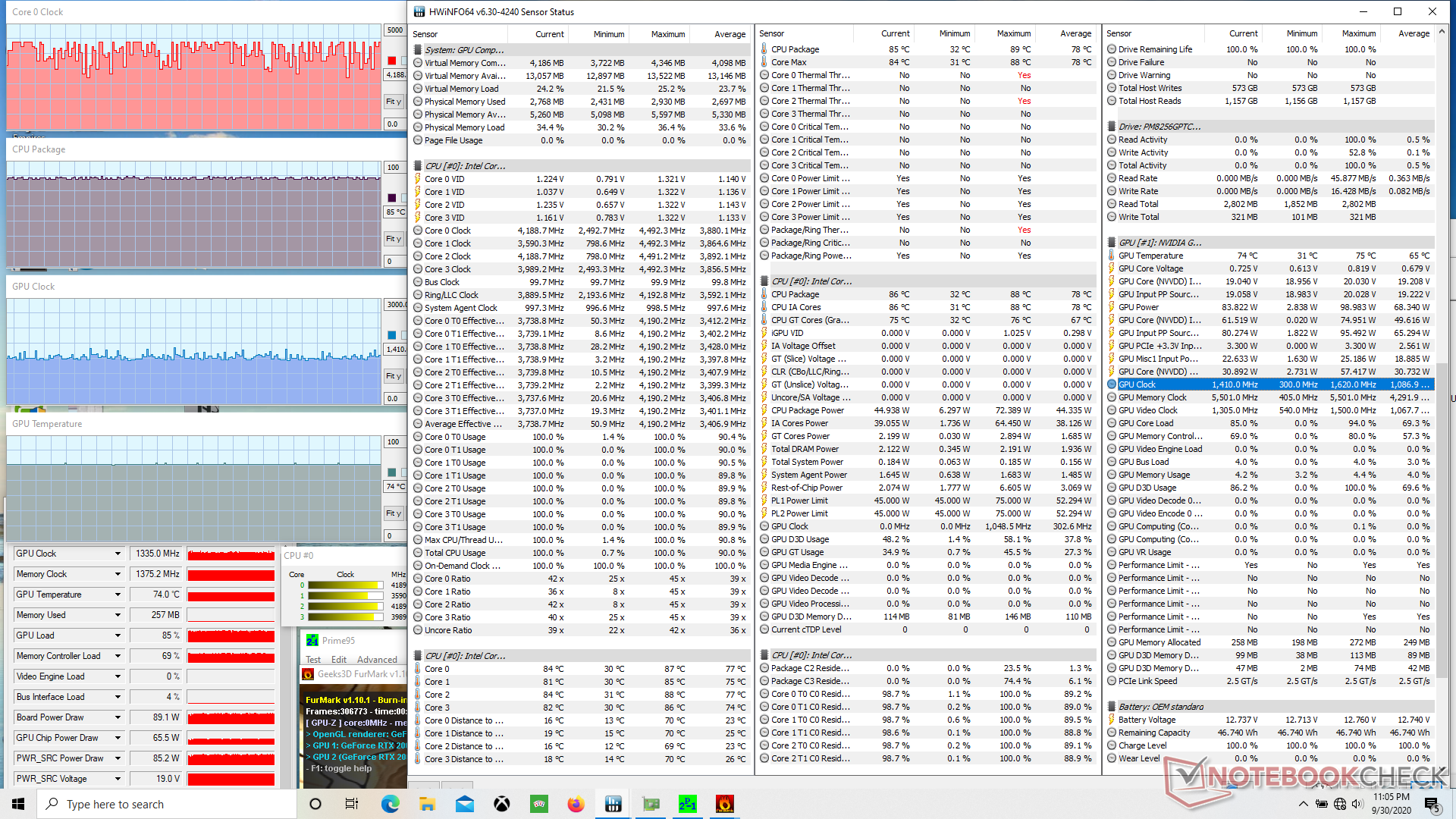Click the HWiNFO scrollbar up arrow
The image size is (1456, 819).
(1442, 33)
